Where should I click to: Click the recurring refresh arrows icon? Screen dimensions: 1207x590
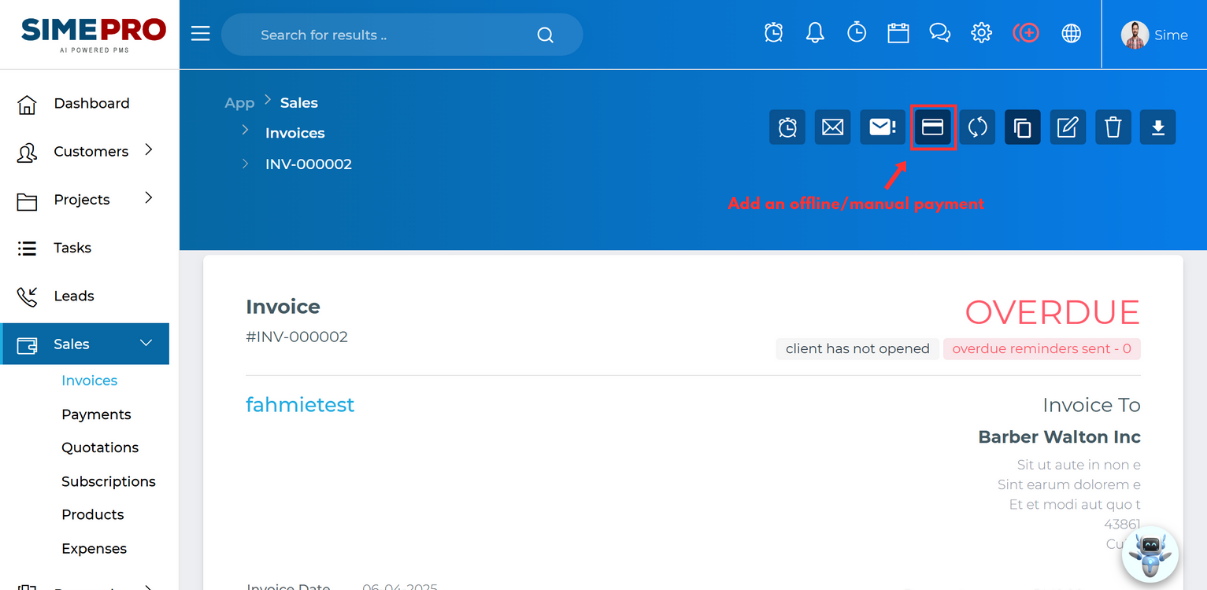pyautogui.click(x=977, y=127)
